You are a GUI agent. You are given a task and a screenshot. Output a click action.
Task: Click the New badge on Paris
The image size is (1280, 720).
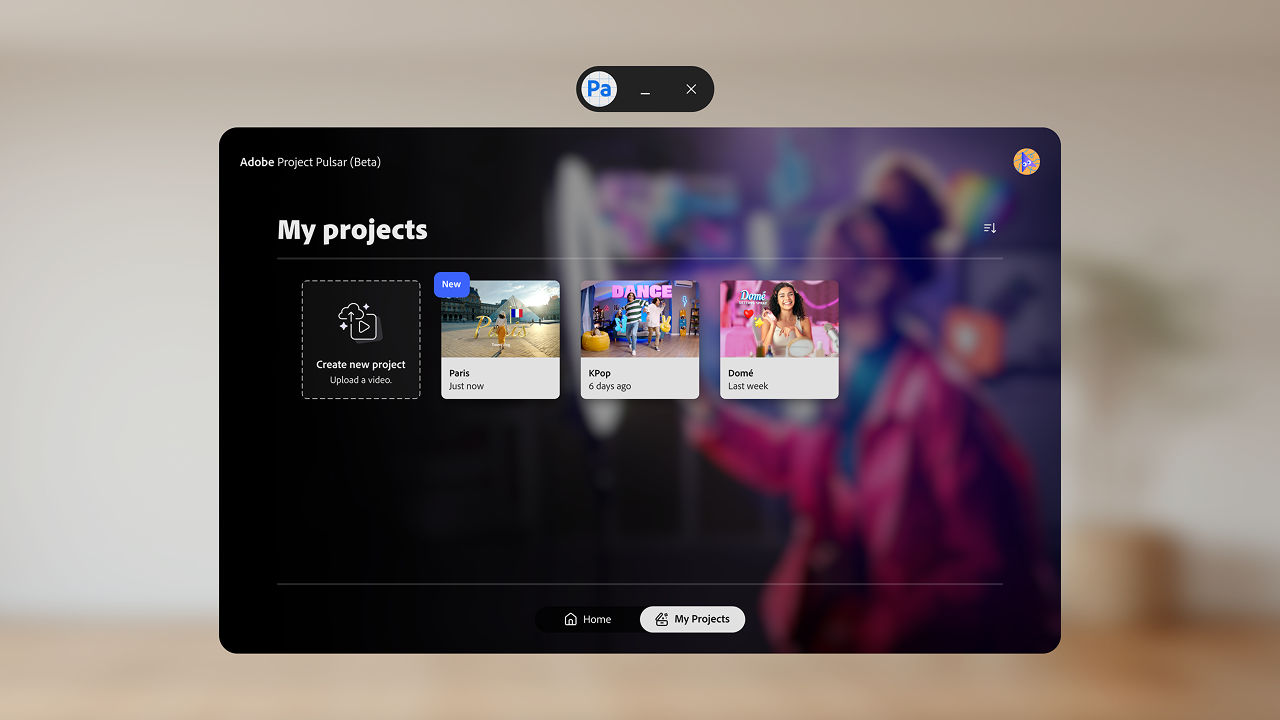coord(452,284)
